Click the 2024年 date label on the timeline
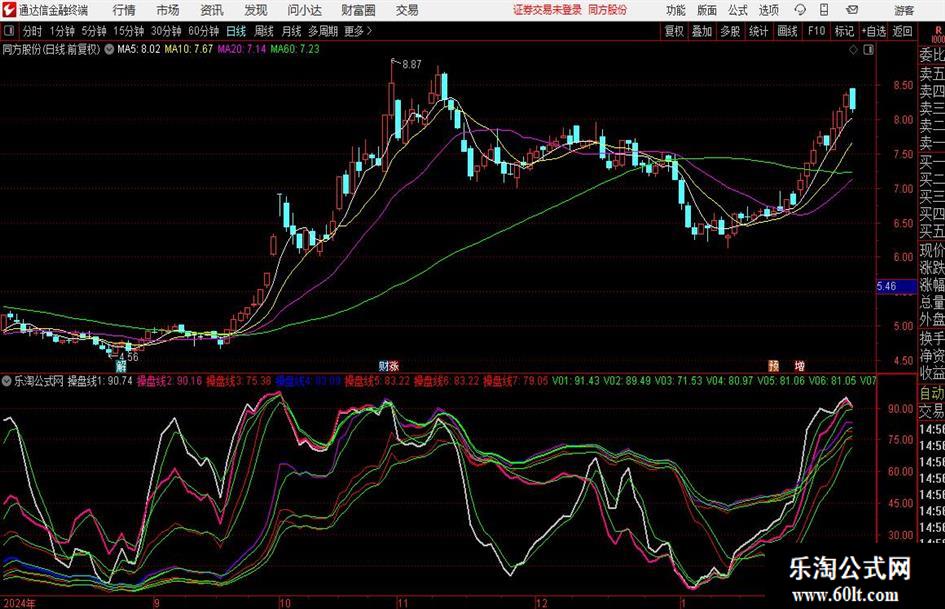This screenshot has height=609, width=945. tap(19, 603)
